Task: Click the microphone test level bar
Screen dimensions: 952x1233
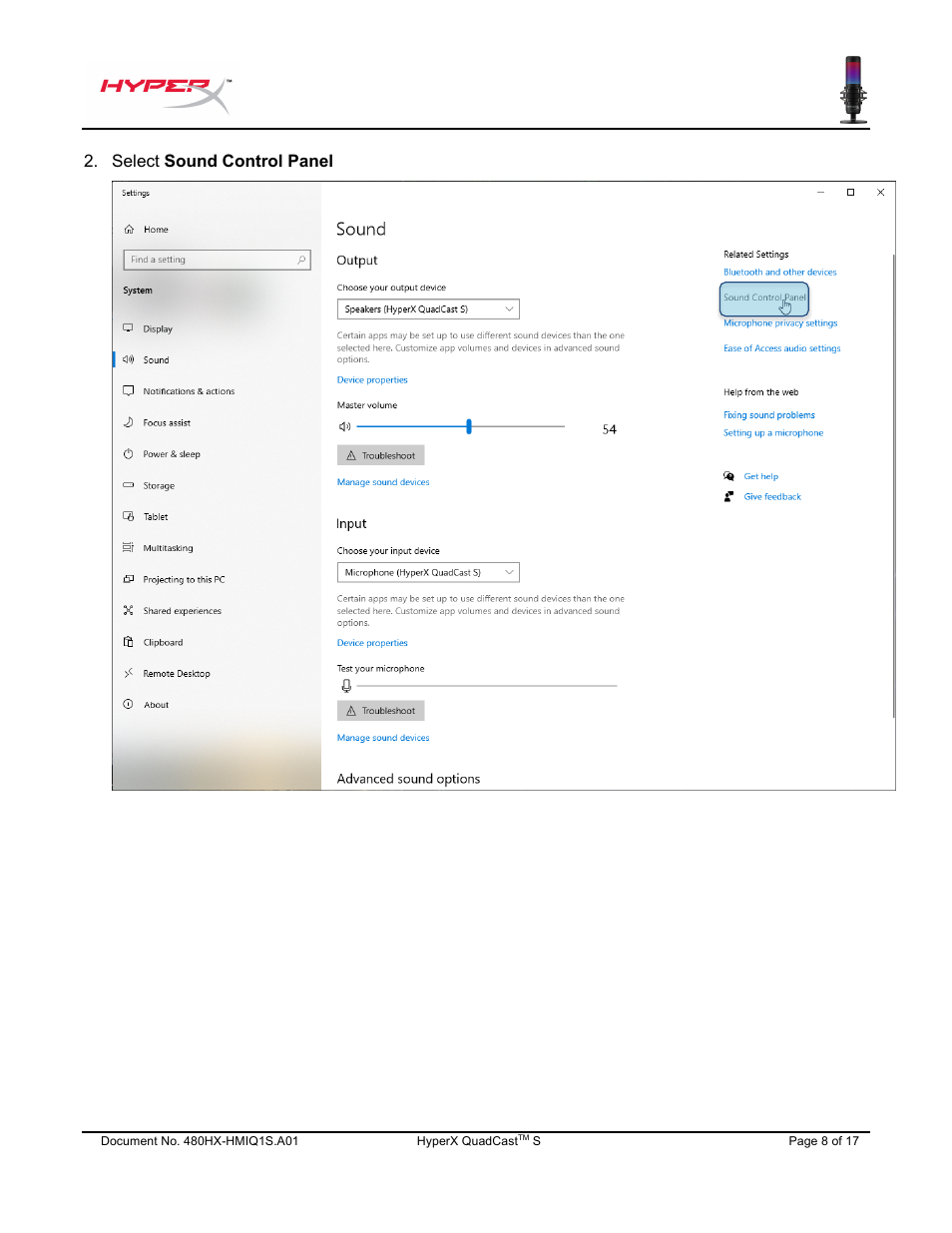Action: 487,686
